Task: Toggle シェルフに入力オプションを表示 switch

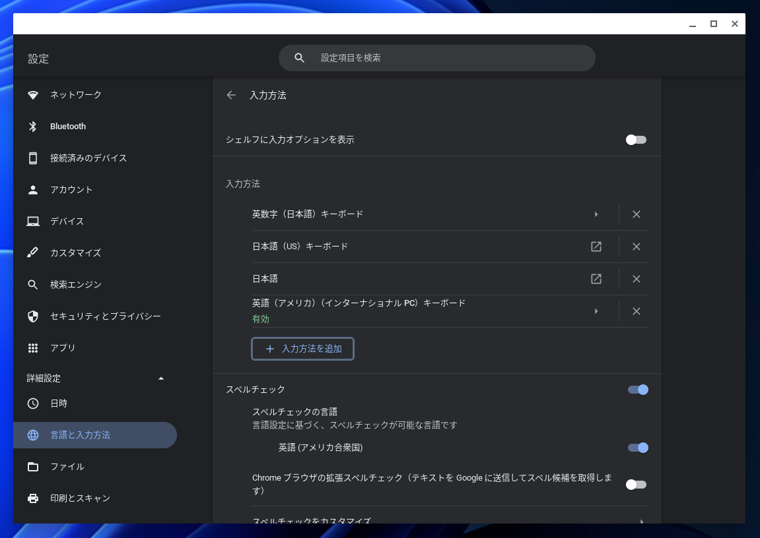Action: [636, 140]
